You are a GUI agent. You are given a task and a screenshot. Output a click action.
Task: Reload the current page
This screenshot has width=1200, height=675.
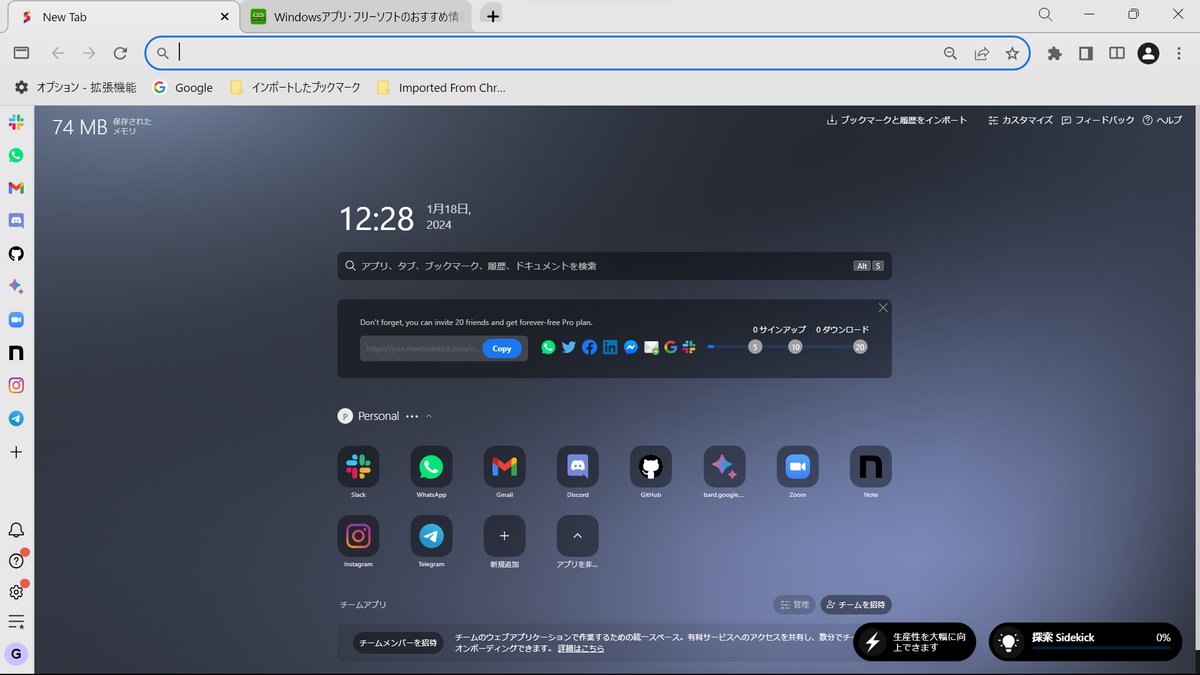(120, 53)
